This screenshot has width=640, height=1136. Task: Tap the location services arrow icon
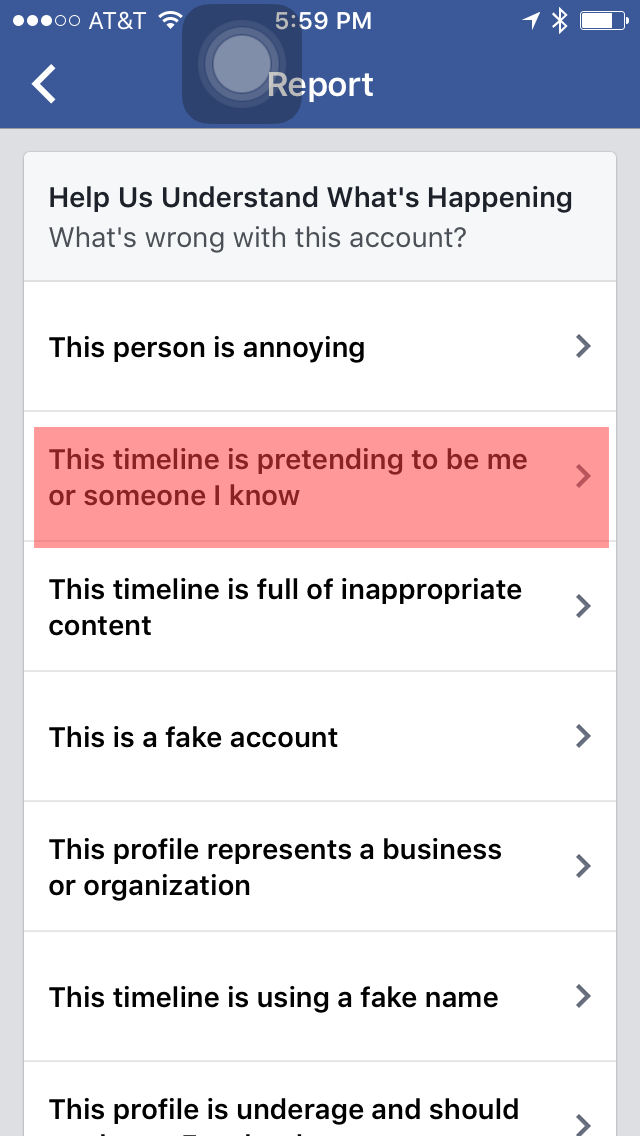click(x=530, y=20)
